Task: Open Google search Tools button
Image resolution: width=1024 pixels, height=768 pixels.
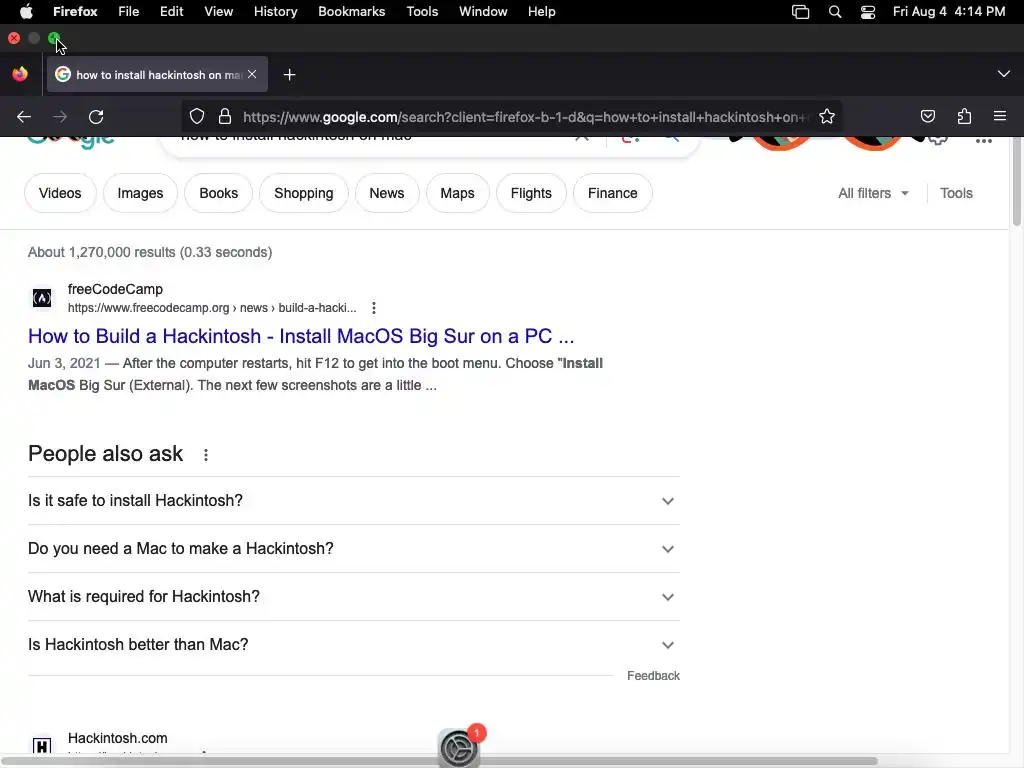Action: [x=956, y=193]
